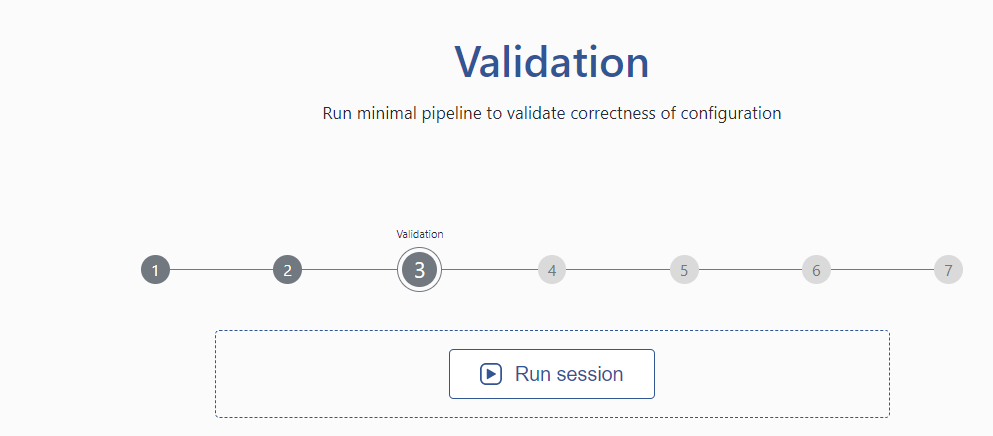993x436 pixels.
Task: Navigate to step 6 circle
Action: [x=816, y=270]
